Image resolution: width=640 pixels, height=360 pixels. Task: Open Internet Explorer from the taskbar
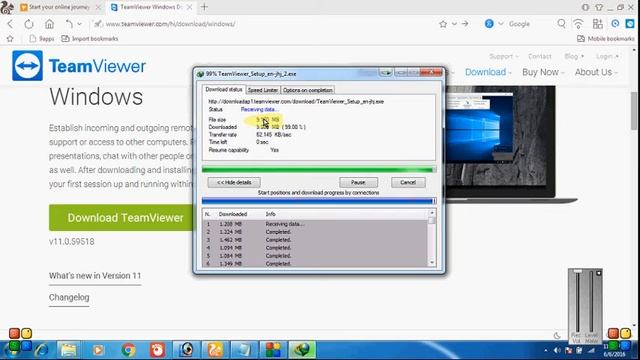click(x=42, y=350)
